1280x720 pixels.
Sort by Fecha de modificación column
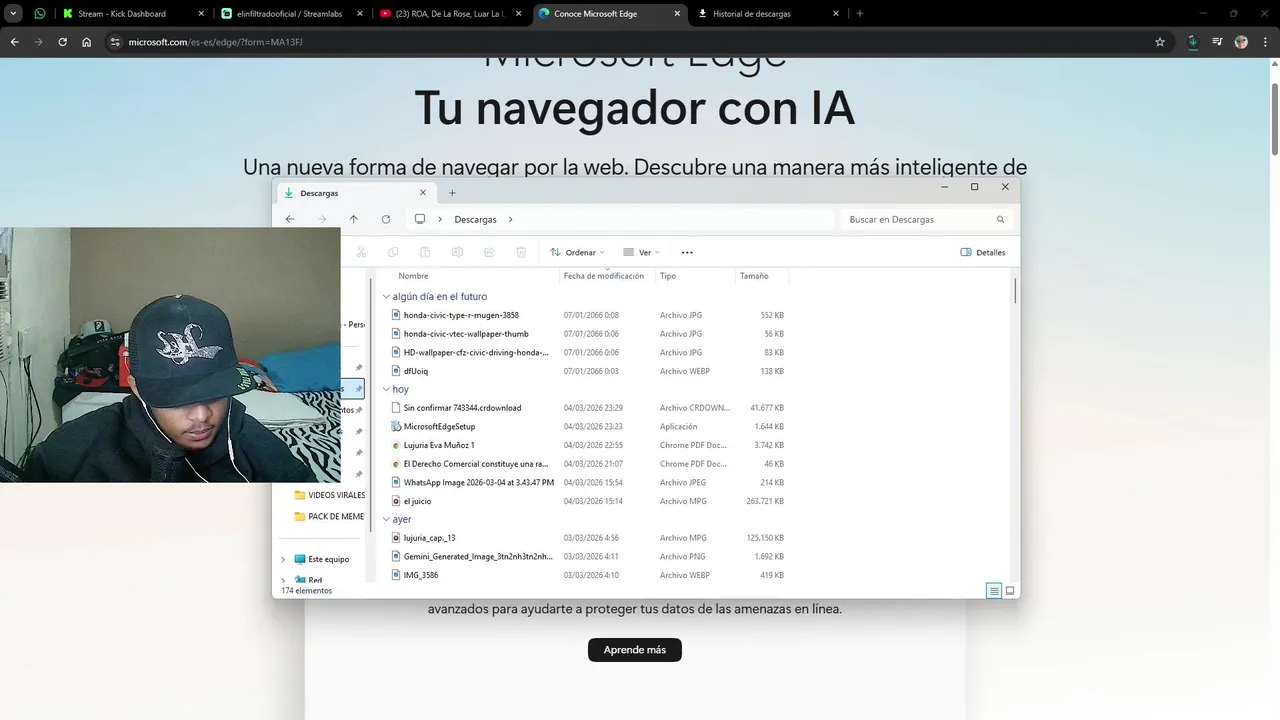[x=604, y=276]
